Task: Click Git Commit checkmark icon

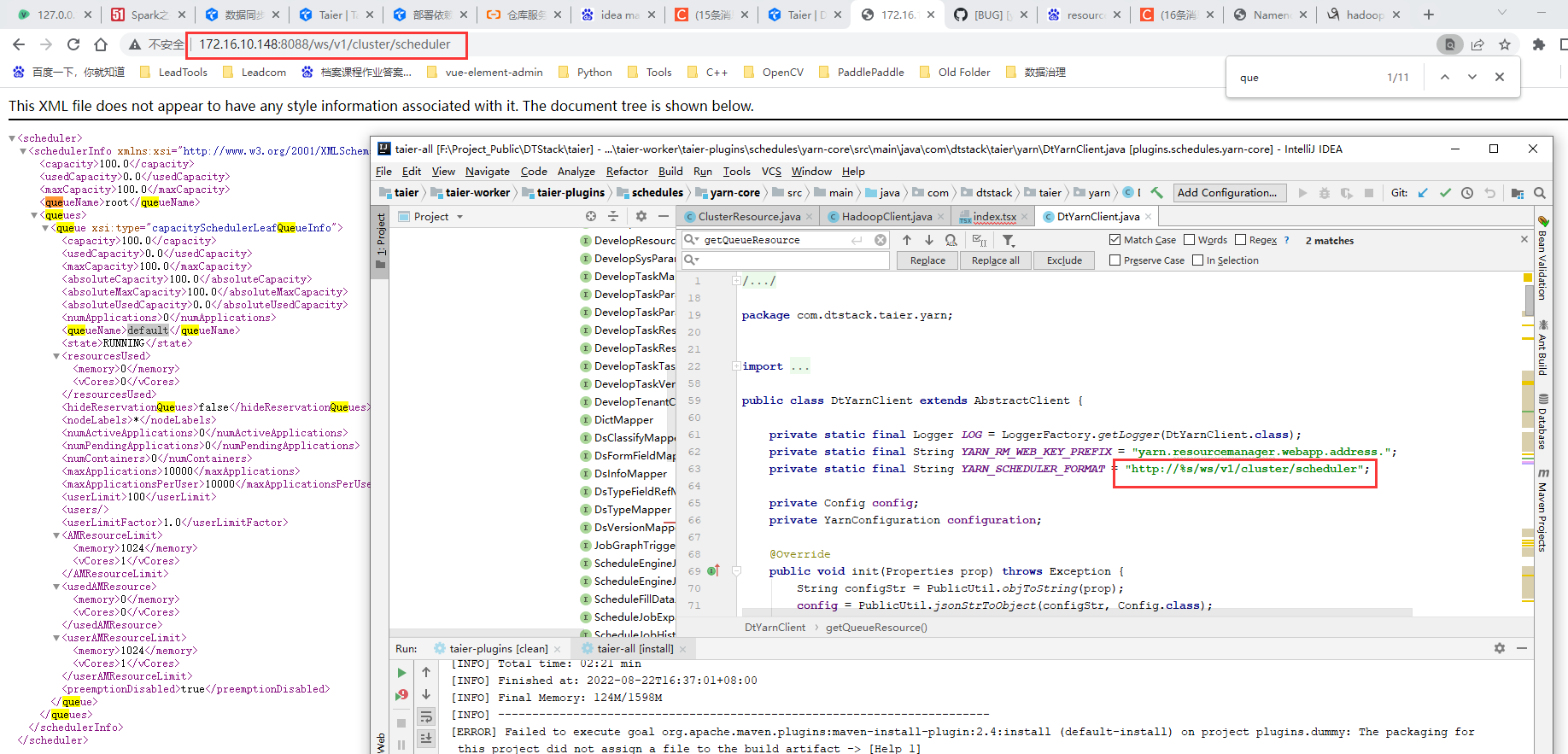Action: coord(1445,193)
